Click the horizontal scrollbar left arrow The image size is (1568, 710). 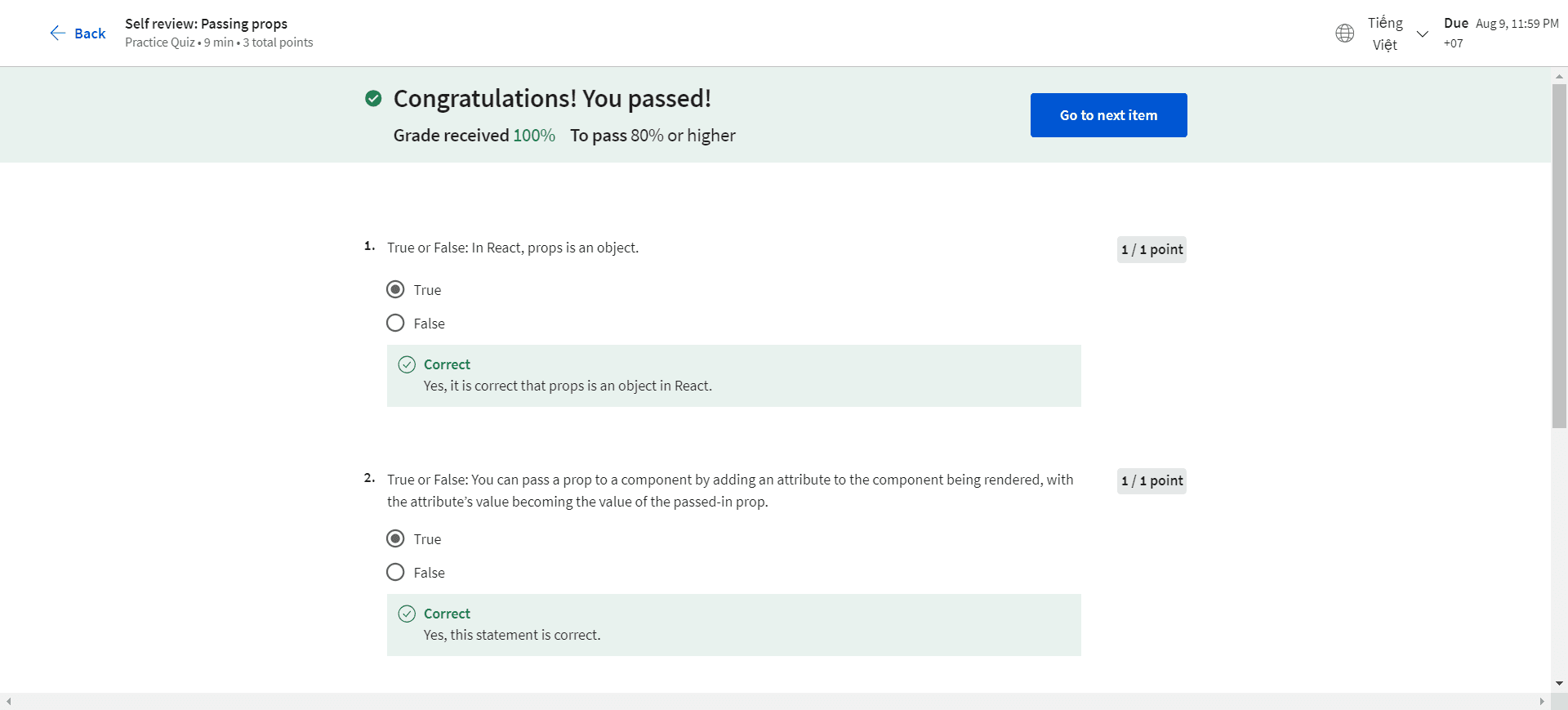pos(9,701)
